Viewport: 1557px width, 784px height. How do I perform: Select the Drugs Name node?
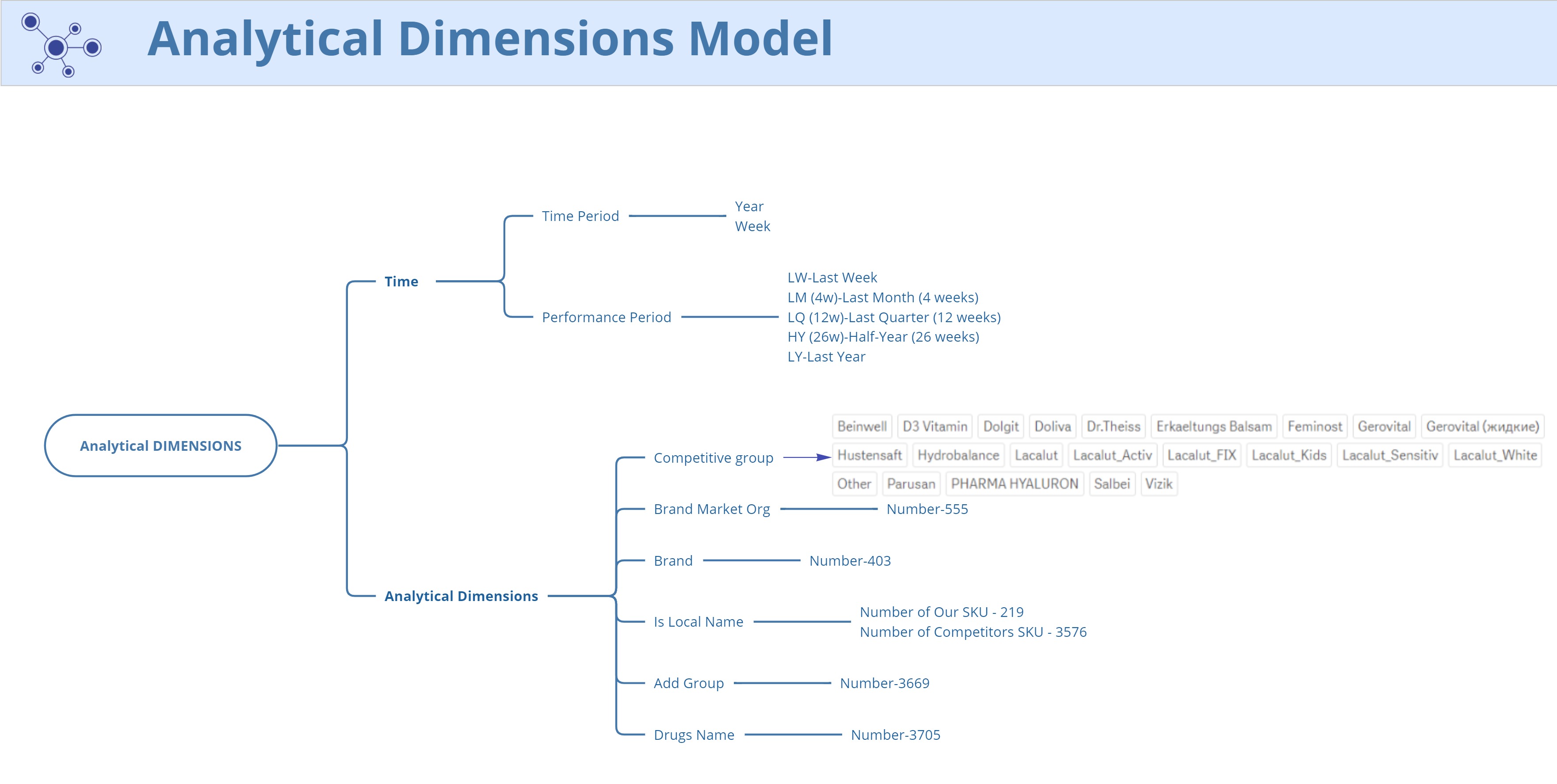pos(694,735)
